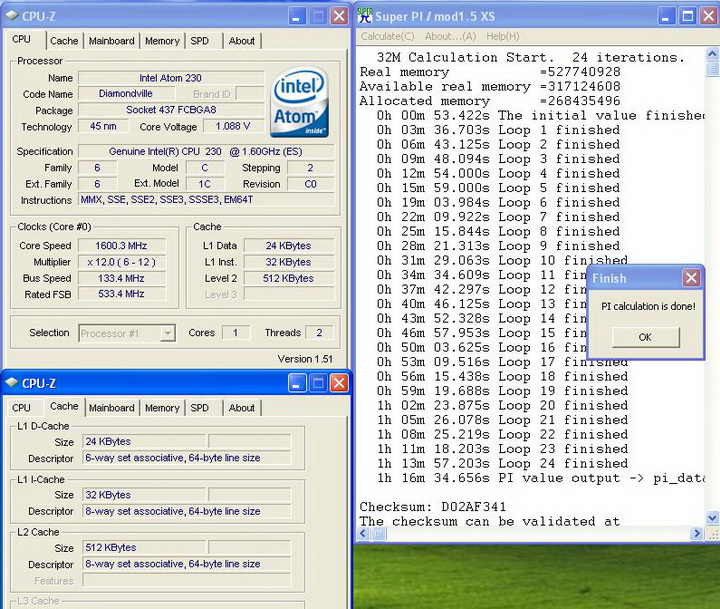Screen dimensions: 720x609
Task: Click the Checksum: D02AF341 line
Action: (x=433, y=507)
